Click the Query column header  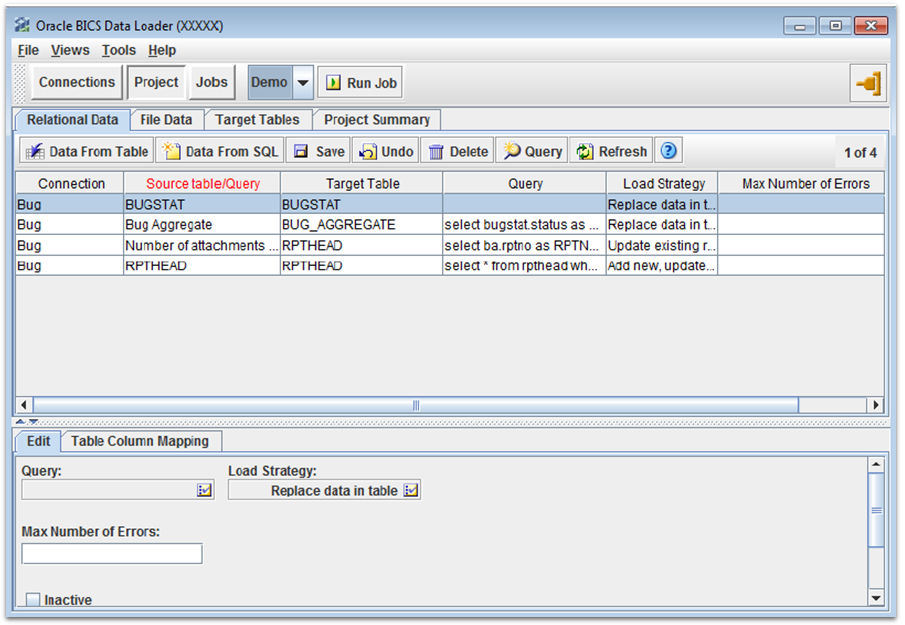coord(525,184)
